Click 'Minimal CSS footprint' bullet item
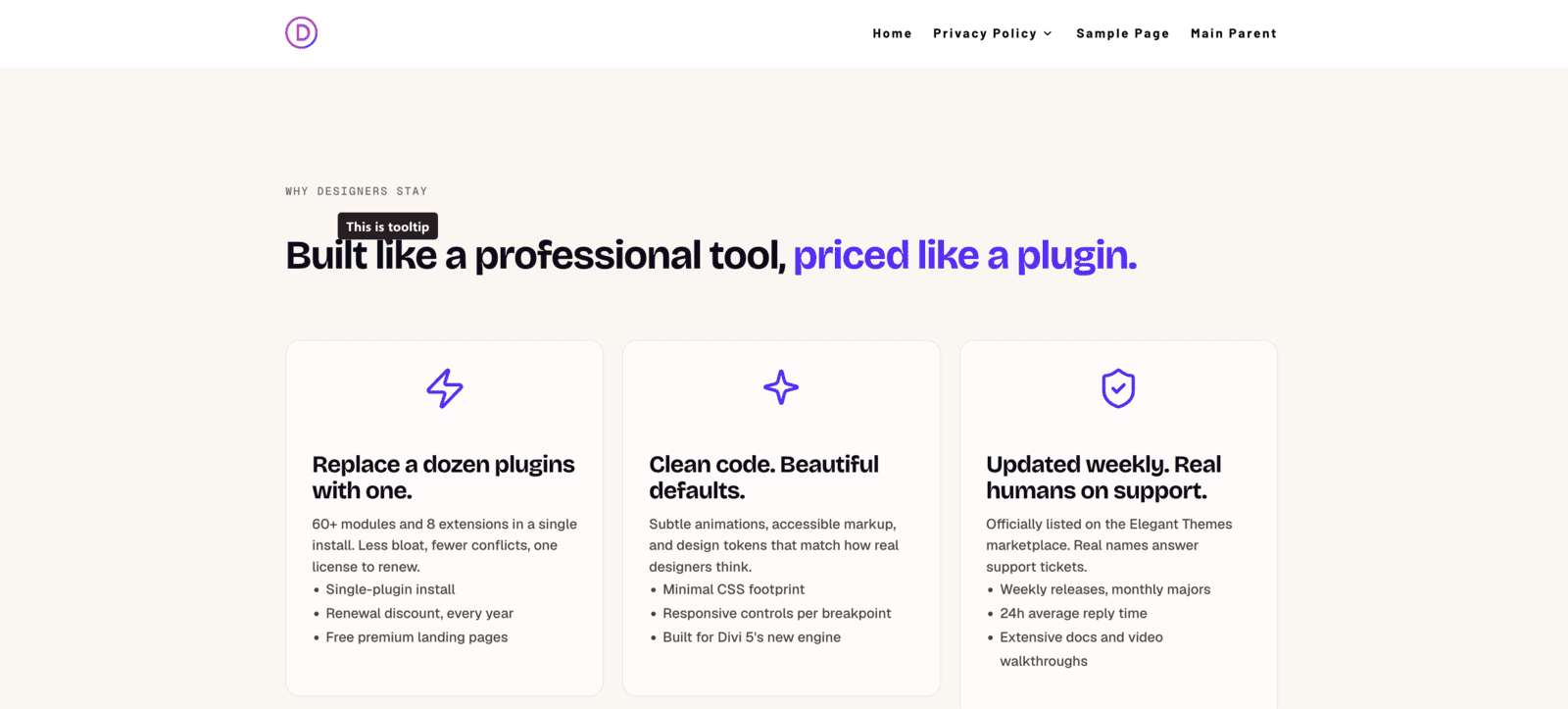The height and width of the screenshot is (709, 1568). 733,589
